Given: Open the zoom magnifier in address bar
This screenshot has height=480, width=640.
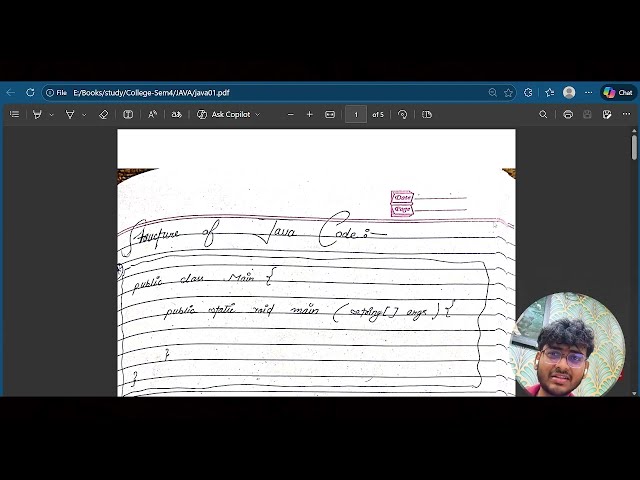Looking at the screenshot, I should pyautogui.click(x=493, y=93).
